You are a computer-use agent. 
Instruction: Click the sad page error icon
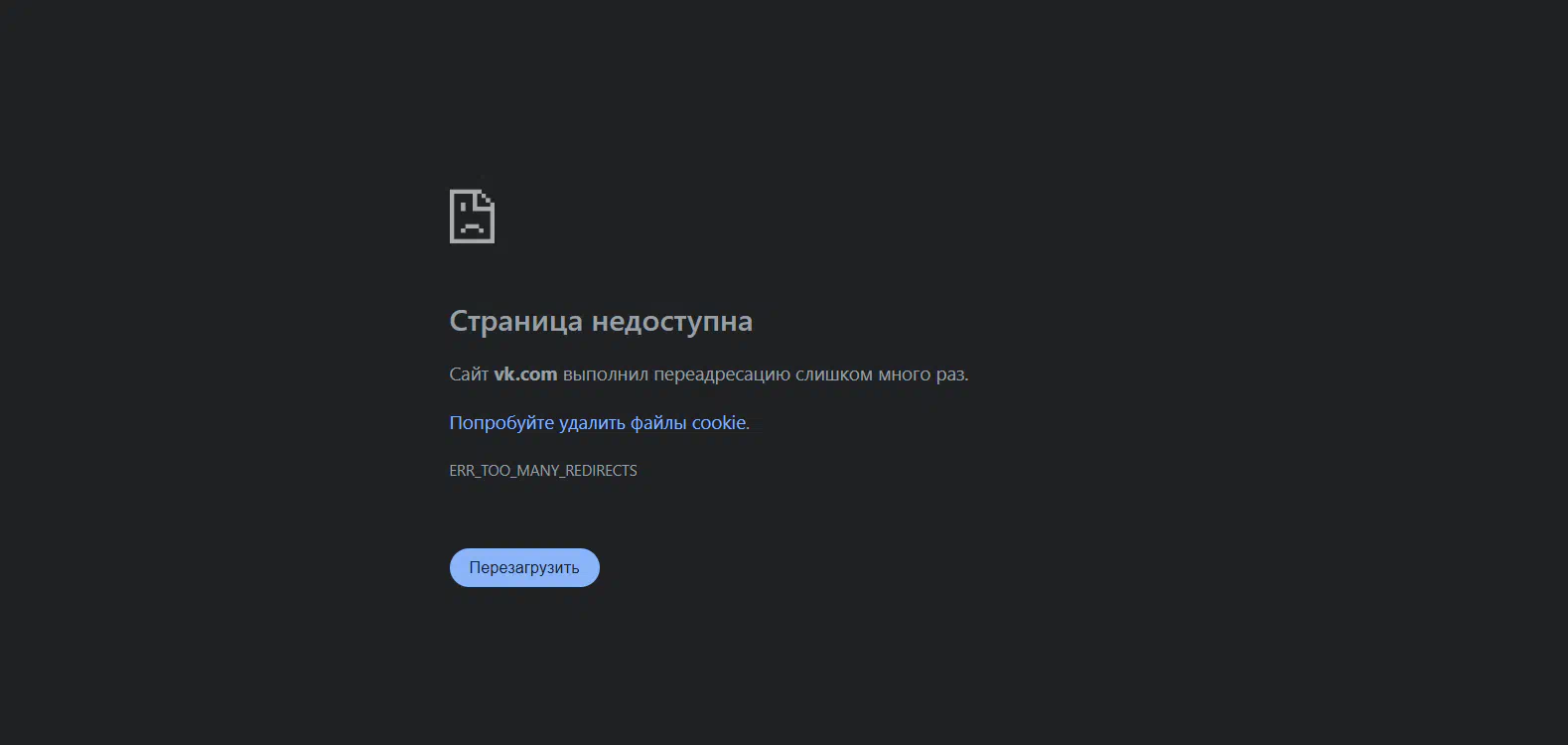click(x=472, y=216)
